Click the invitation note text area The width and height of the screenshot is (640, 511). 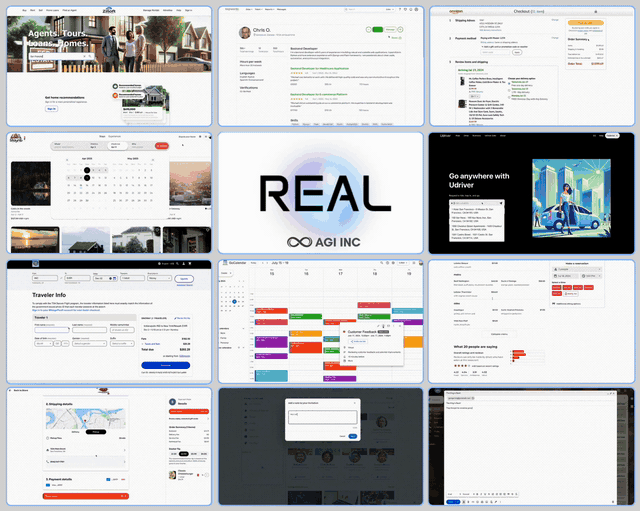pos(322,417)
